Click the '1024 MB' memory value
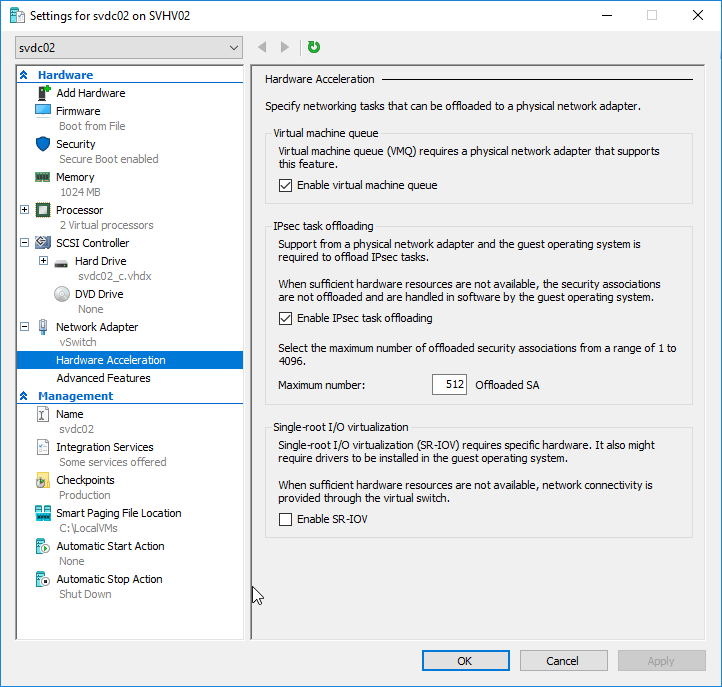 pos(80,192)
